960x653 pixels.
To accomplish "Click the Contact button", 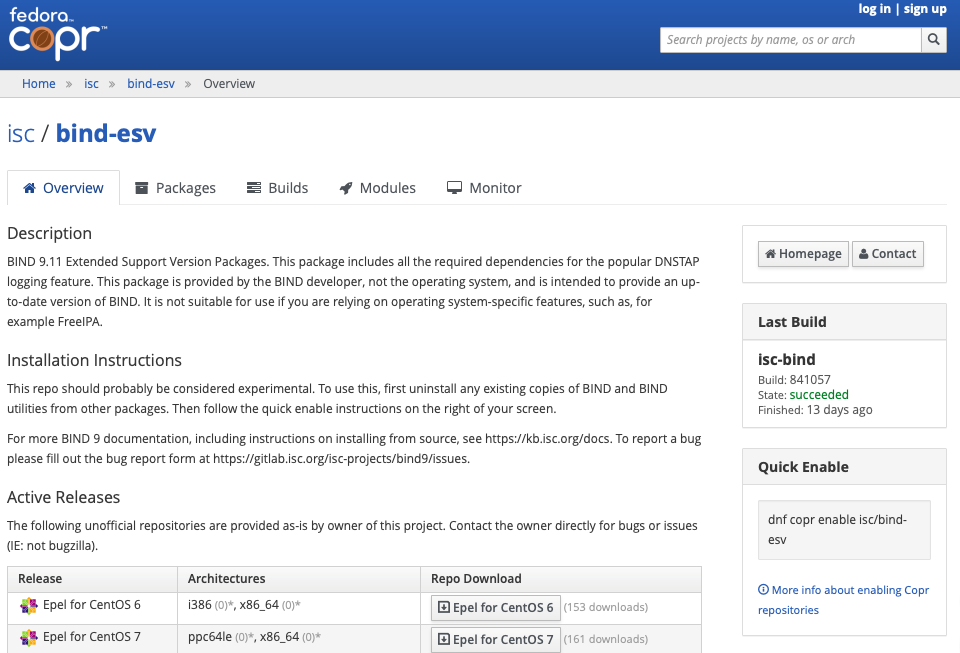I will [888, 254].
